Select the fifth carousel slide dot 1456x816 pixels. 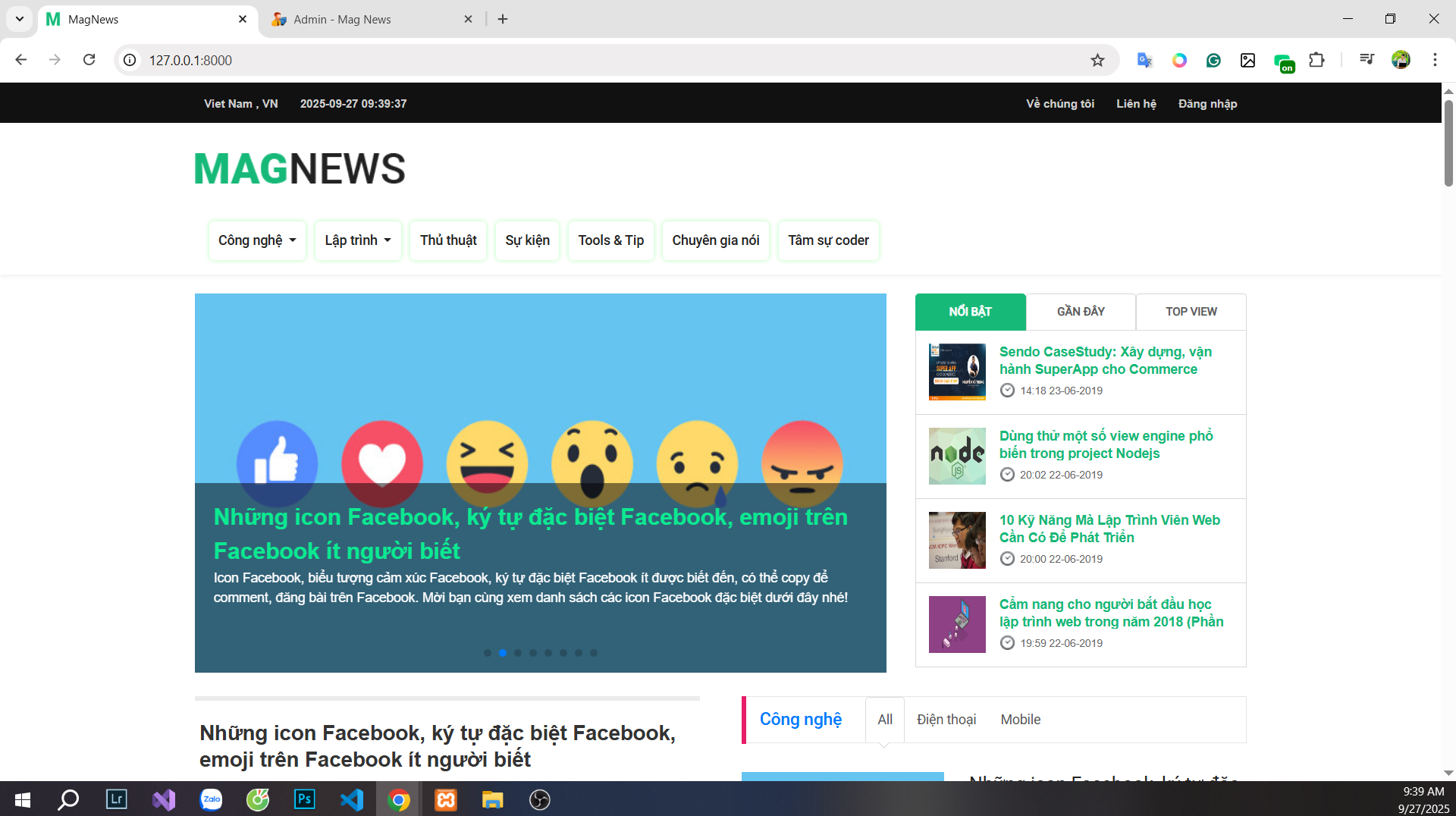tap(548, 653)
